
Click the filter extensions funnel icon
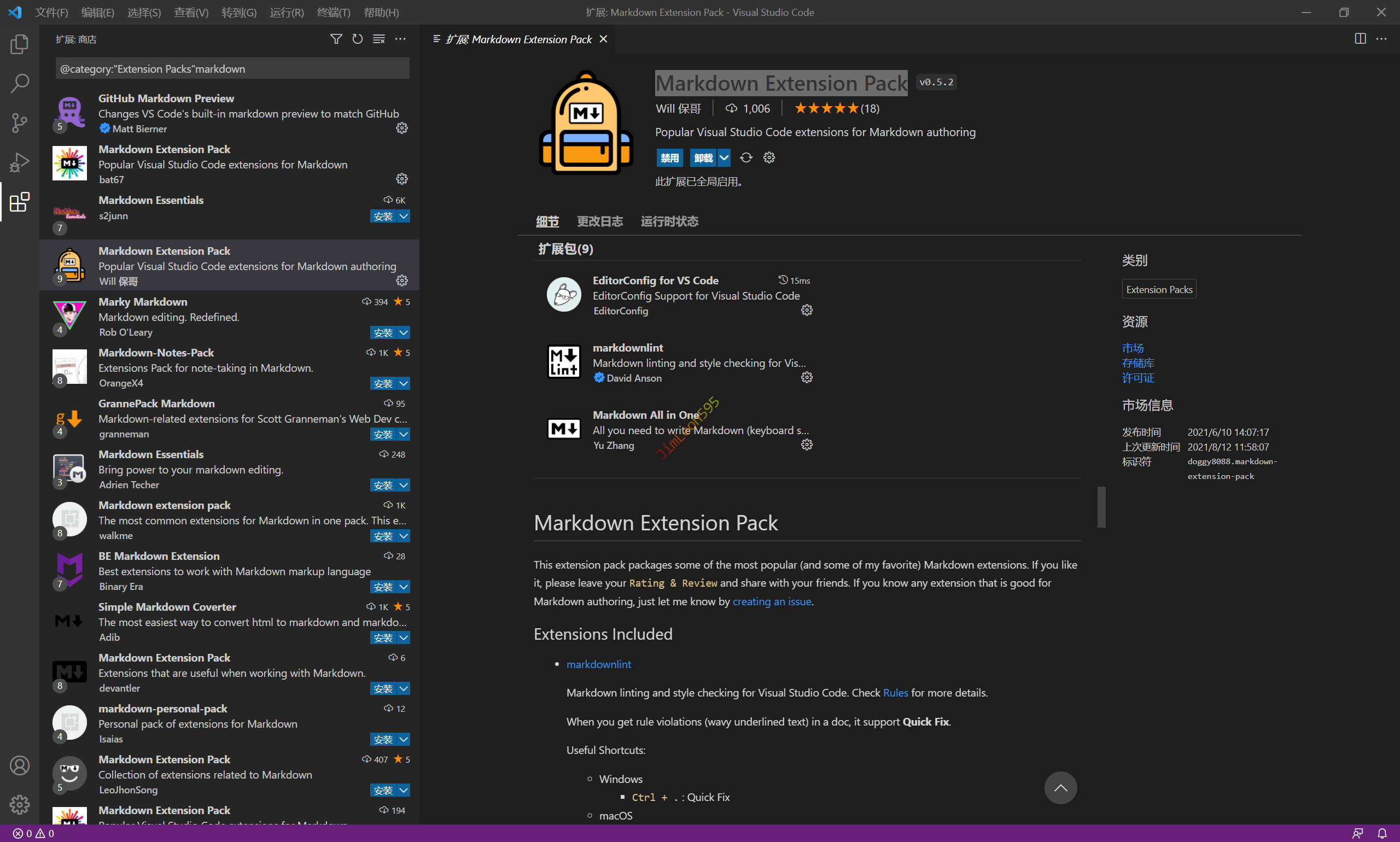pos(336,39)
